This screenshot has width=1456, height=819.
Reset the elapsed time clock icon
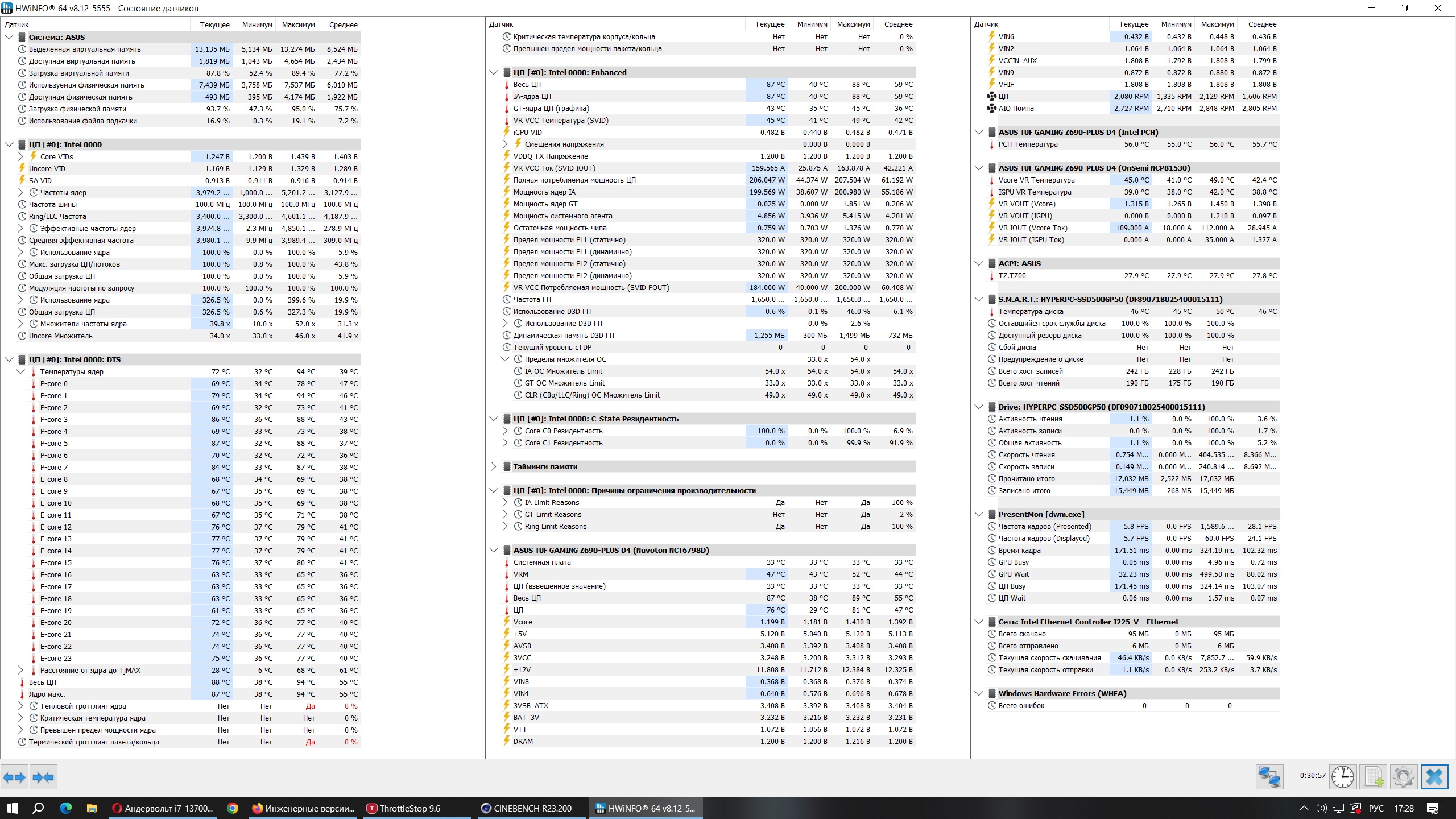click(1343, 777)
